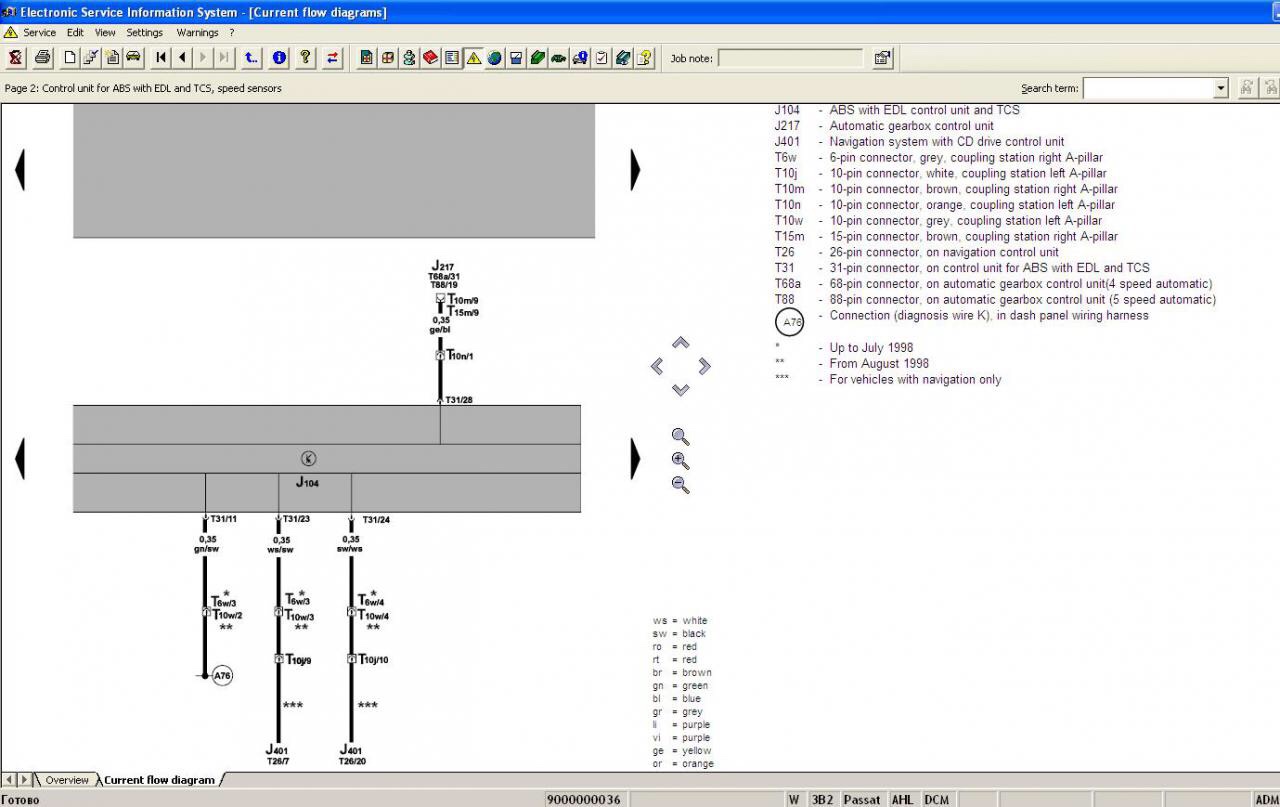Click the blank new document icon
This screenshot has width=1280, height=807.
point(69,58)
